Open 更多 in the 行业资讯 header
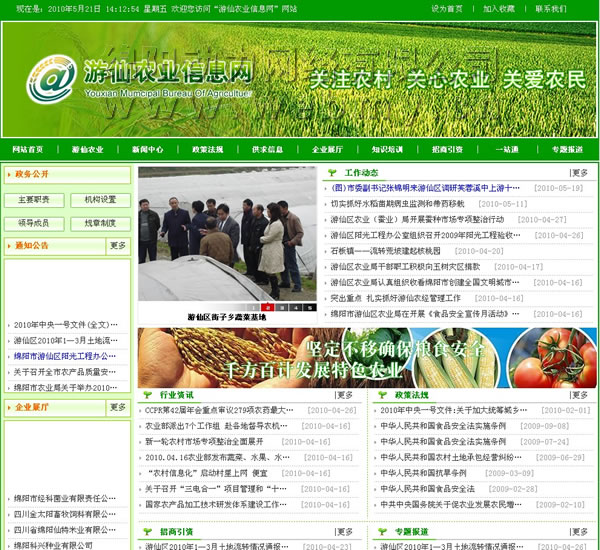 (344, 395)
